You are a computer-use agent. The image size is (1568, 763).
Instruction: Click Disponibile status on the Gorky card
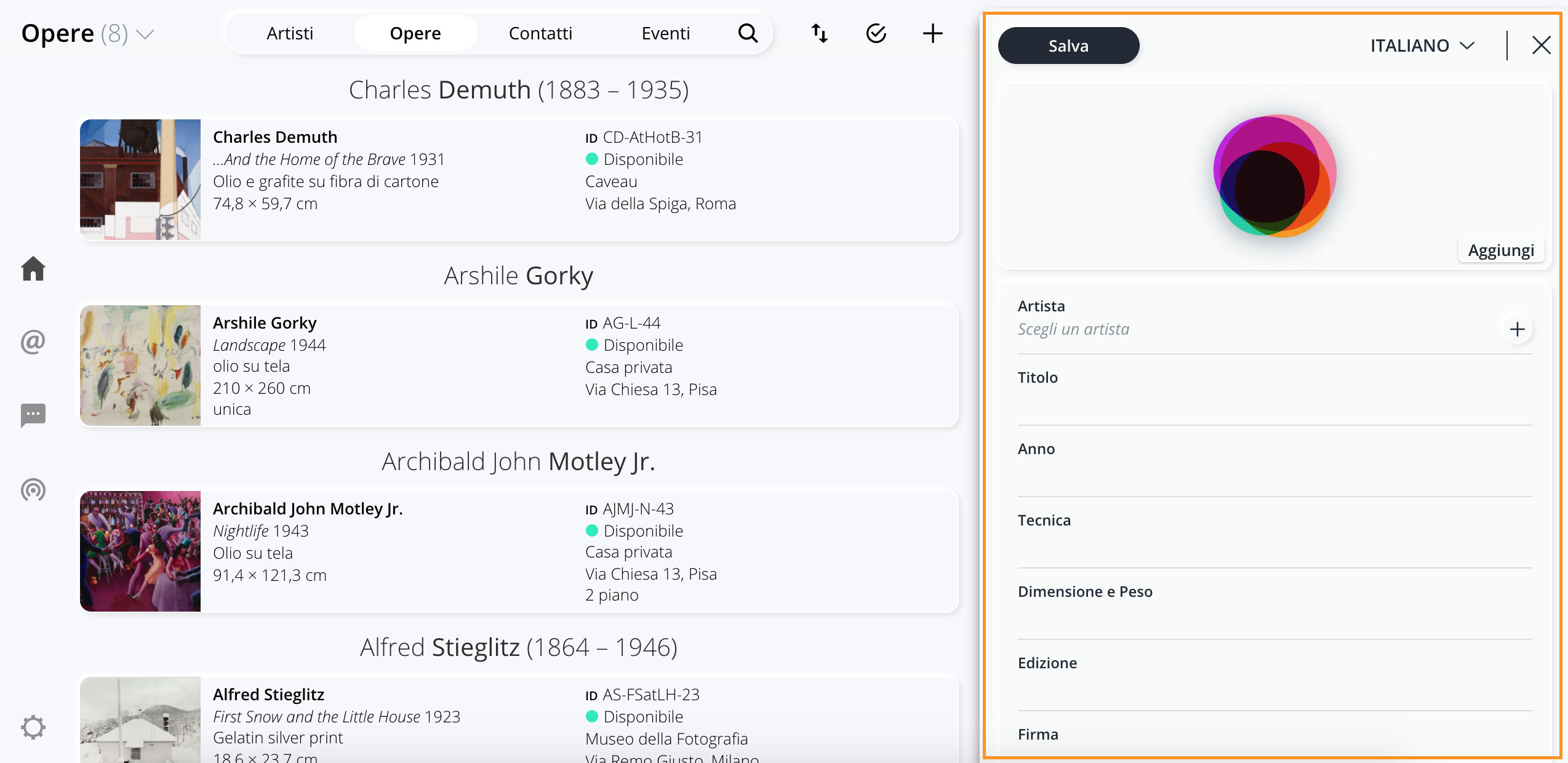pos(634,345)
